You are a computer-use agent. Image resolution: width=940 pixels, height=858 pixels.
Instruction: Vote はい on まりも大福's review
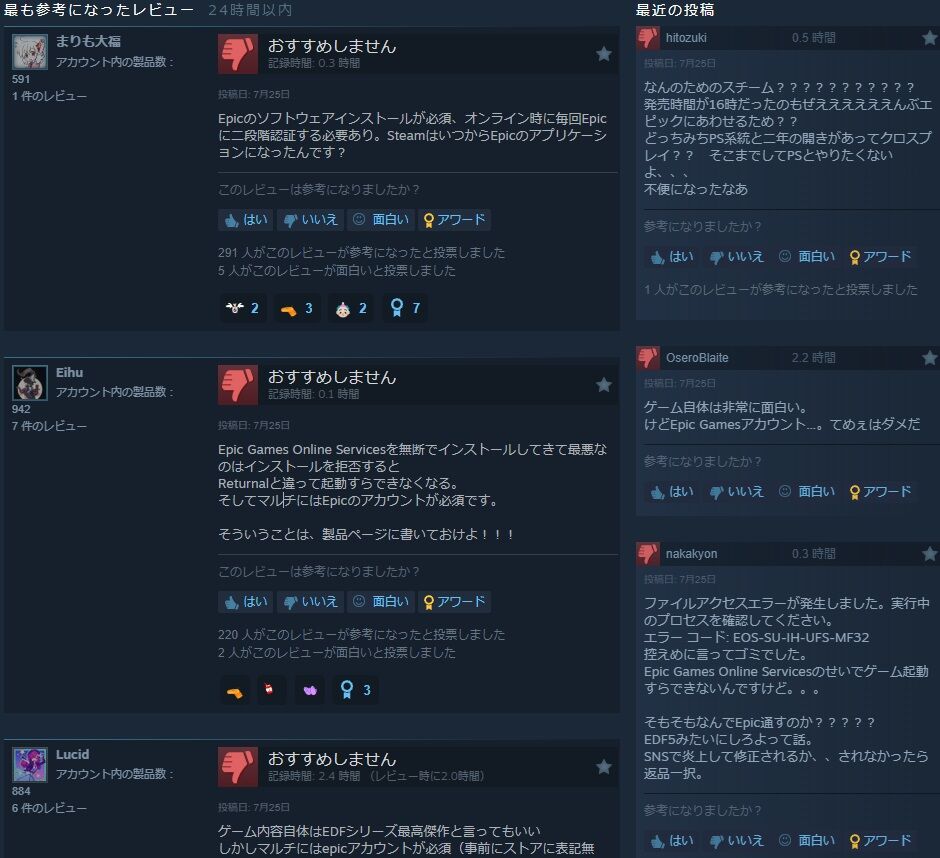coord(246,220)
